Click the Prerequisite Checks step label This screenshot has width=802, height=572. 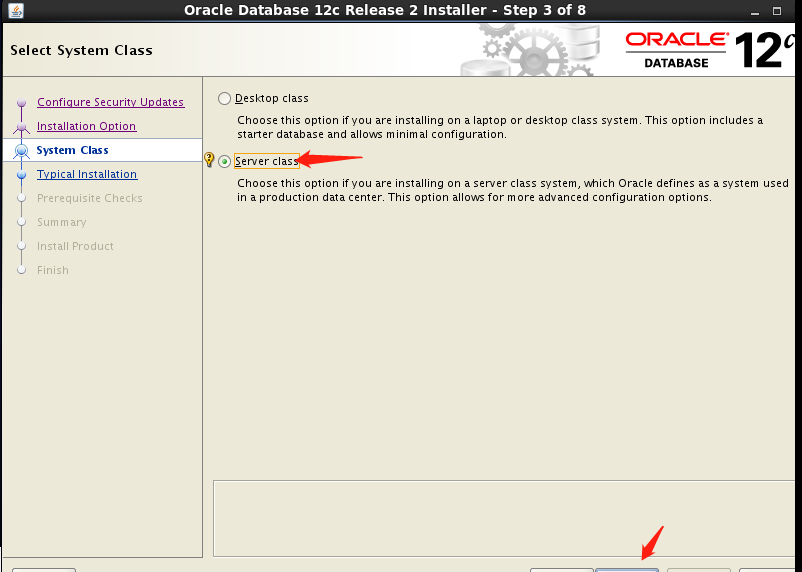90,198
